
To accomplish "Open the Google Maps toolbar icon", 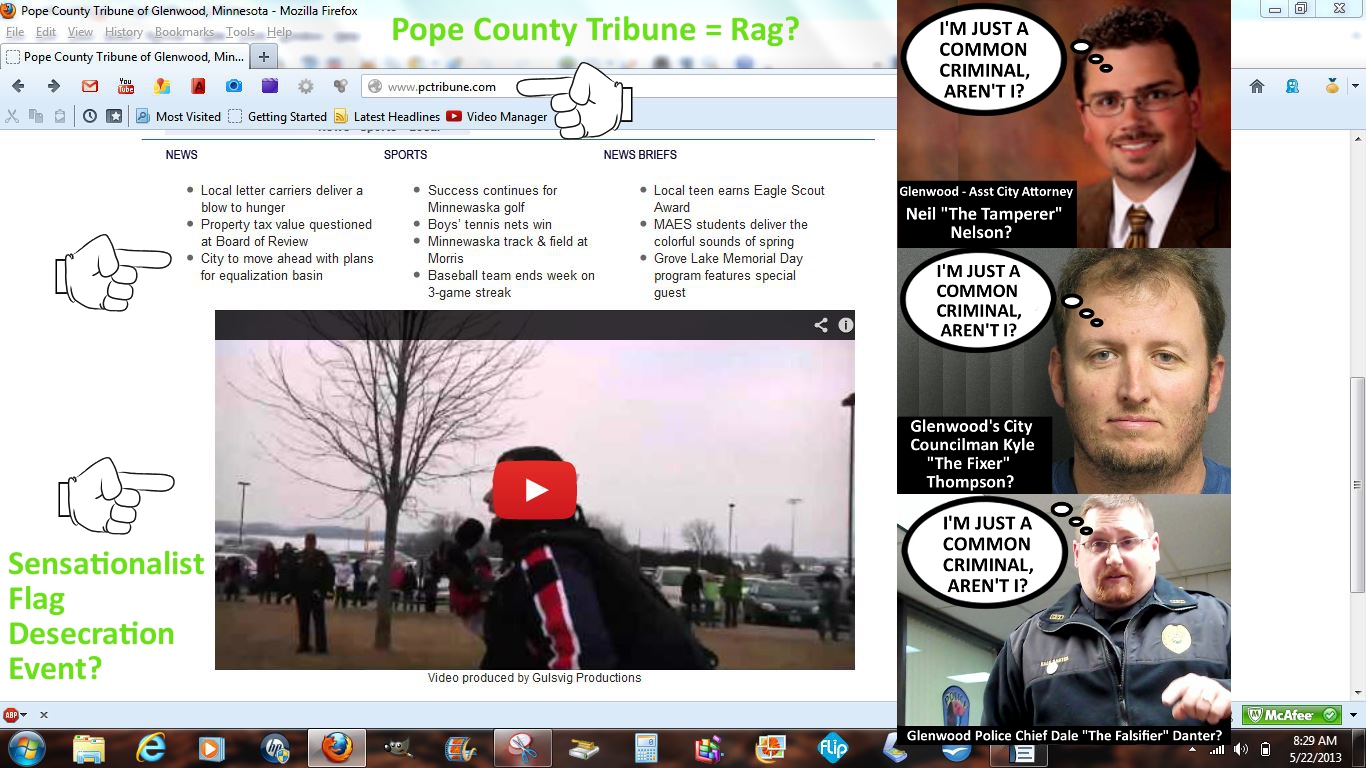I will (x=162, y=86).
